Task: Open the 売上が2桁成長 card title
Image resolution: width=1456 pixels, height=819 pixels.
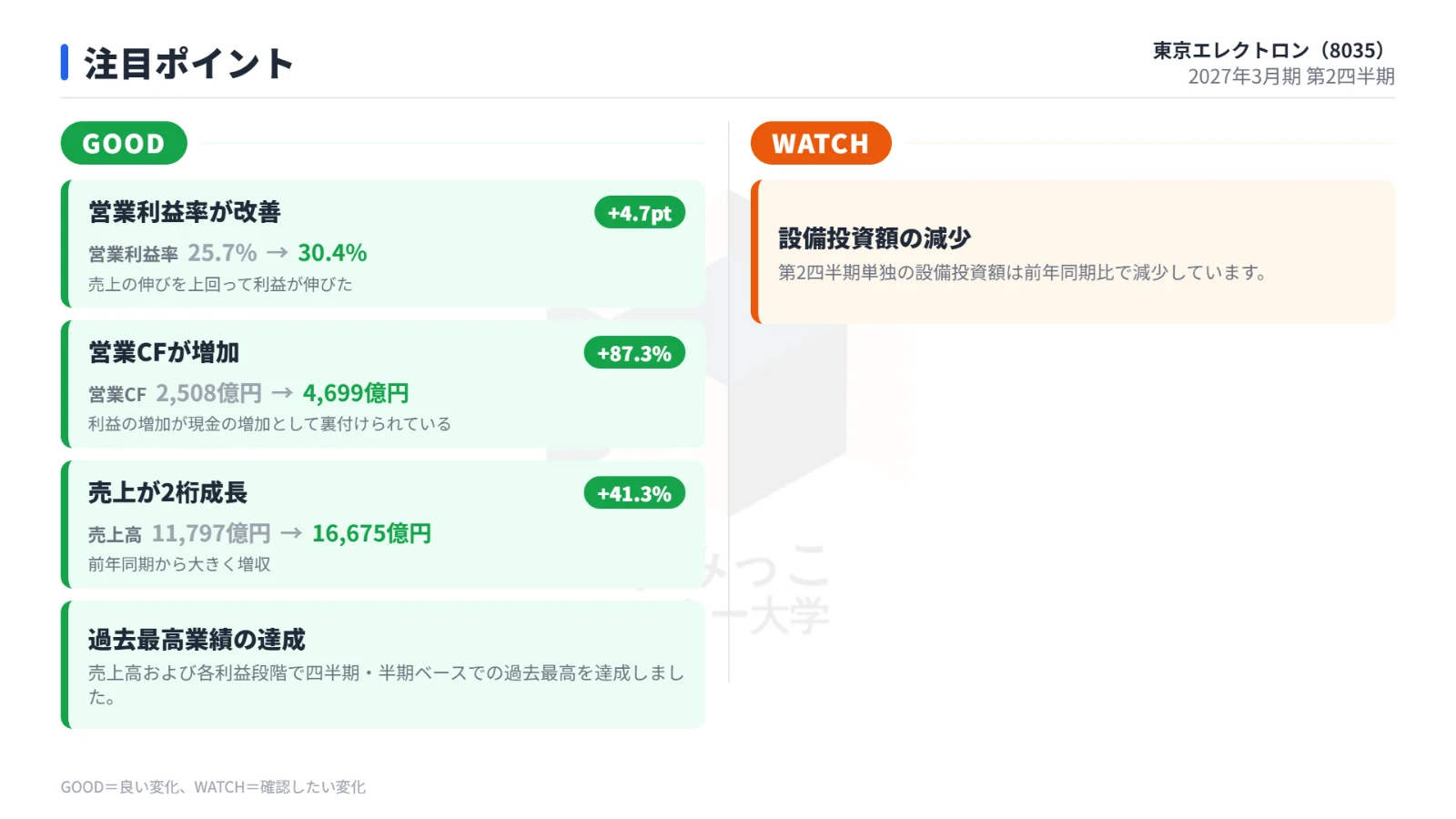Action: point(168,492)
